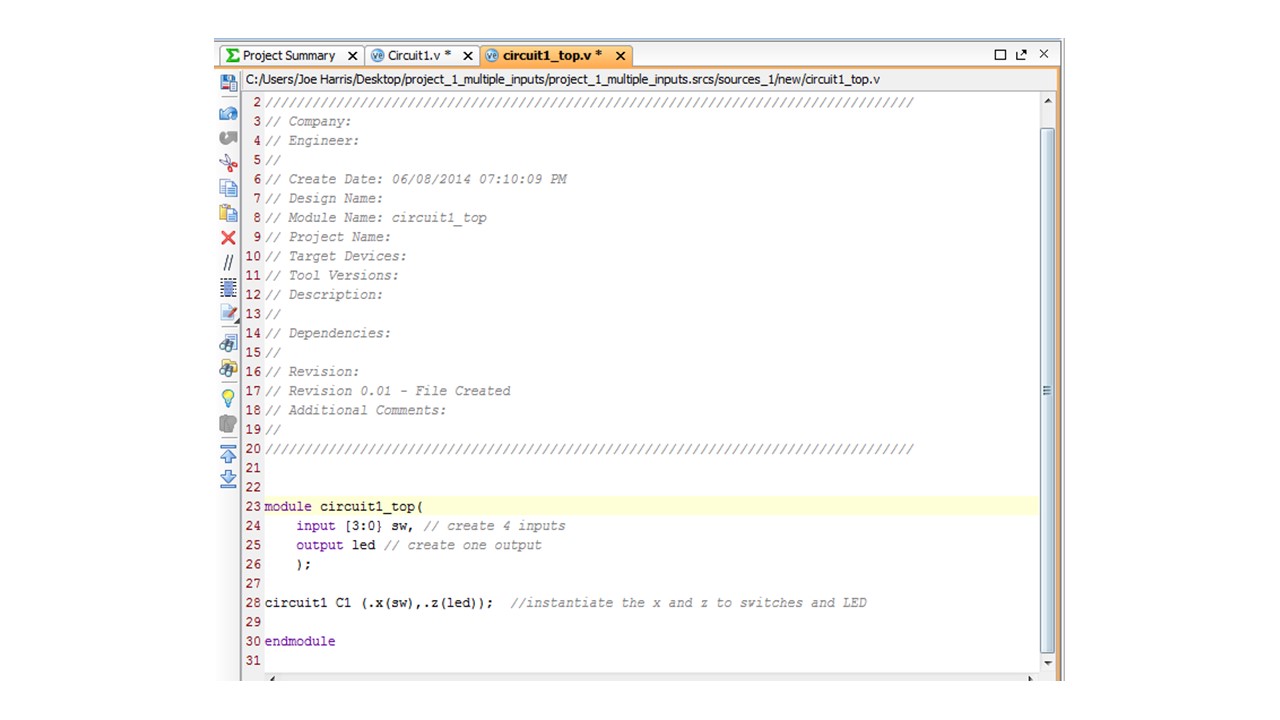1280x720 pixels.
Task: Click the '// Company:' comment line
Action: coord(308,122)
